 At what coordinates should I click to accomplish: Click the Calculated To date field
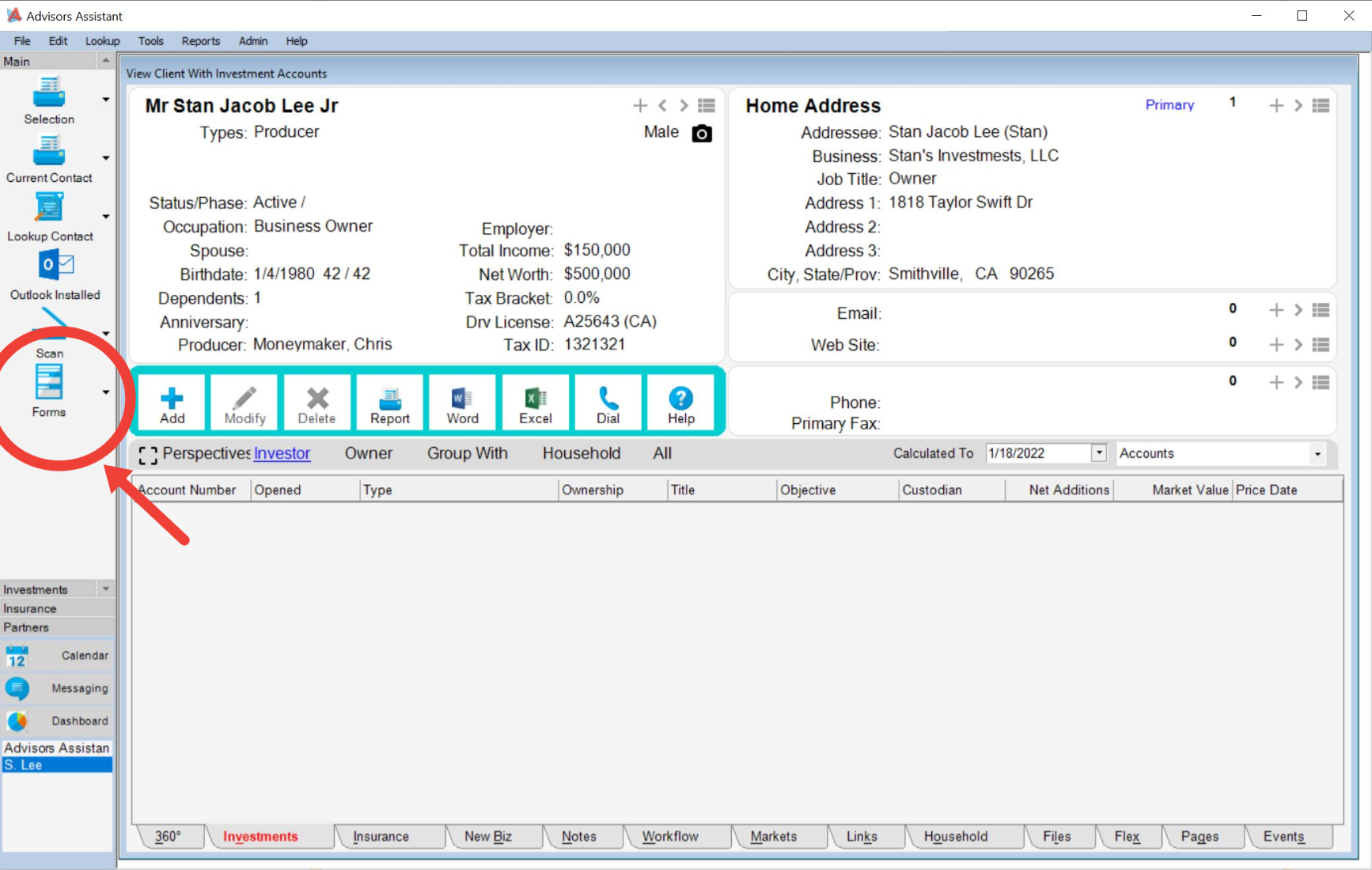[x=1038, y=453]
